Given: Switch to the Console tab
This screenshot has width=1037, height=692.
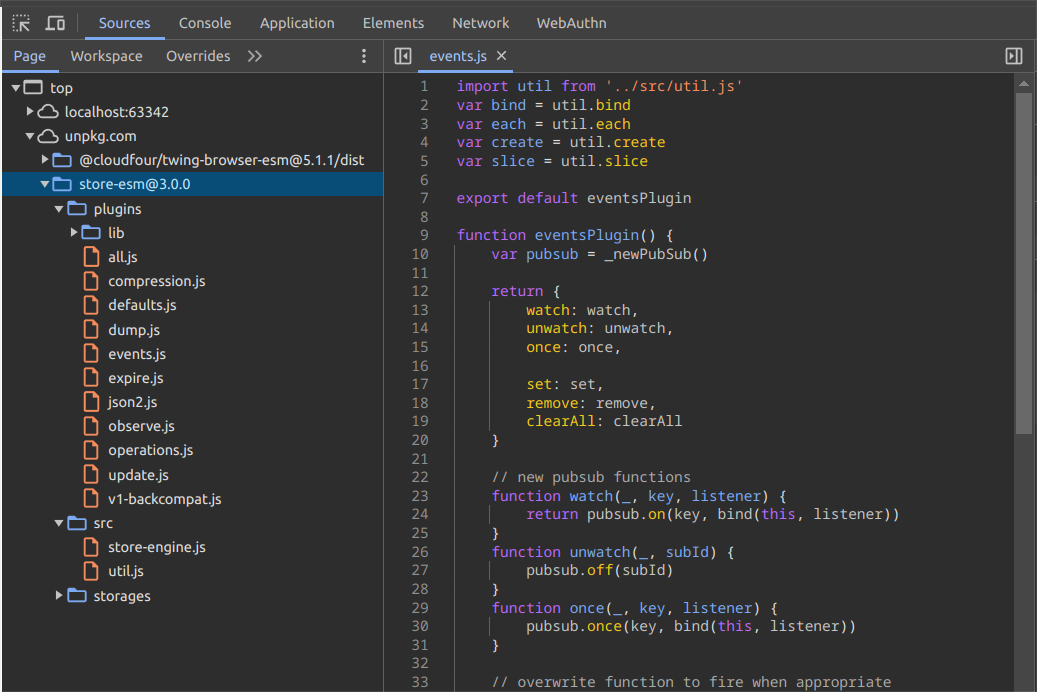Looking at the screenshot, I should click(x=205, y=23).
